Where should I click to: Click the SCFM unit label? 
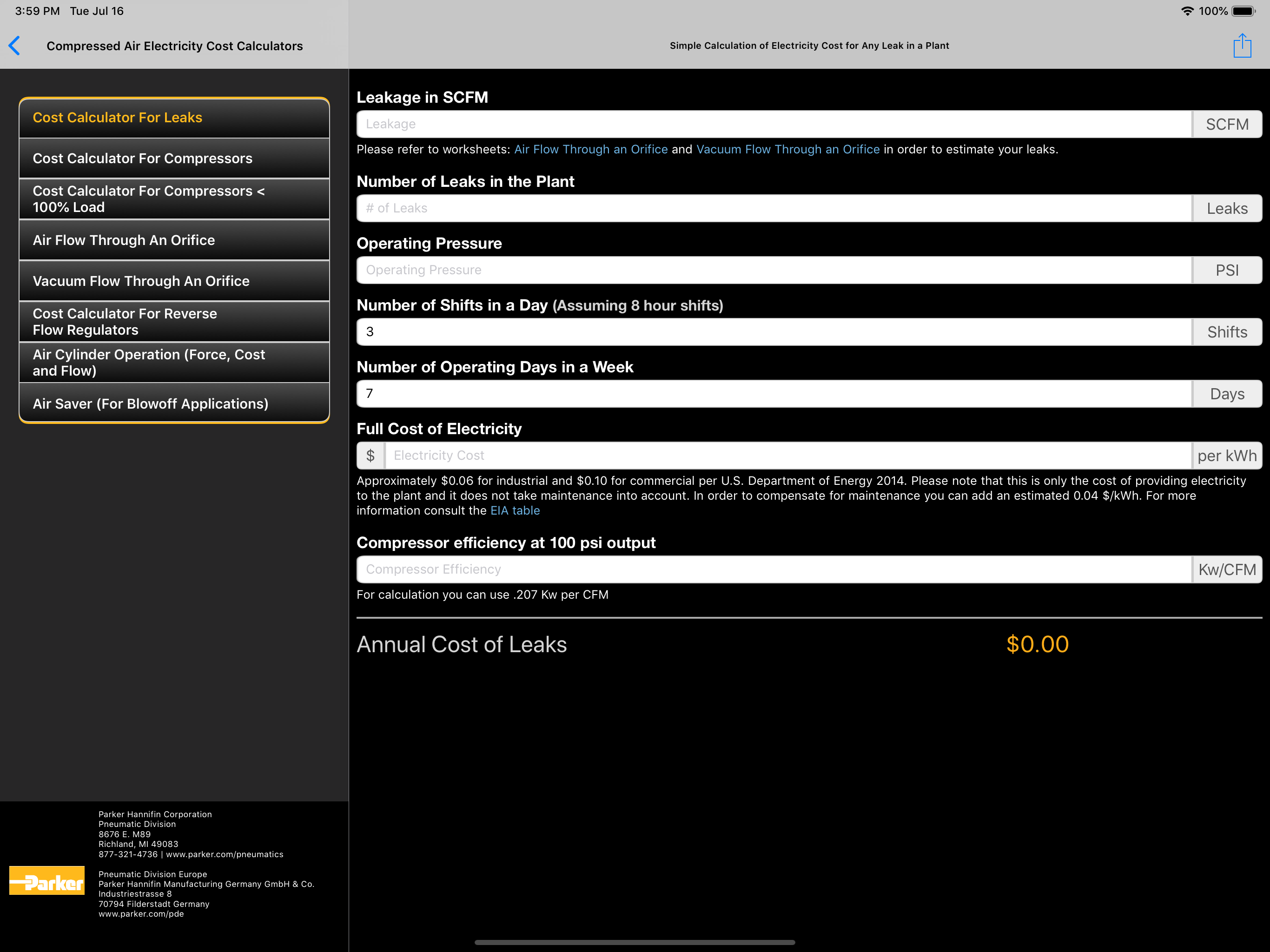(x=1227, y=124)
